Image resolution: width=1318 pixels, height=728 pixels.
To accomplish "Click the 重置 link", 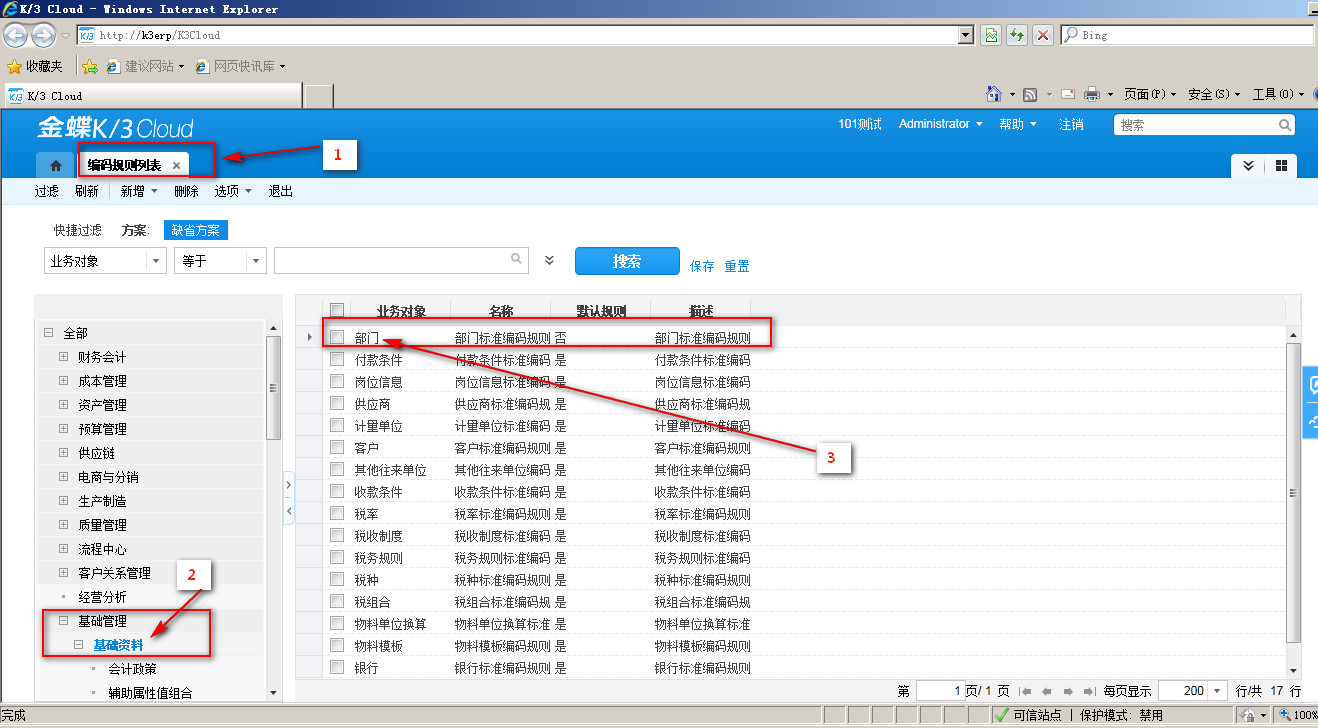I will point(737,266).
